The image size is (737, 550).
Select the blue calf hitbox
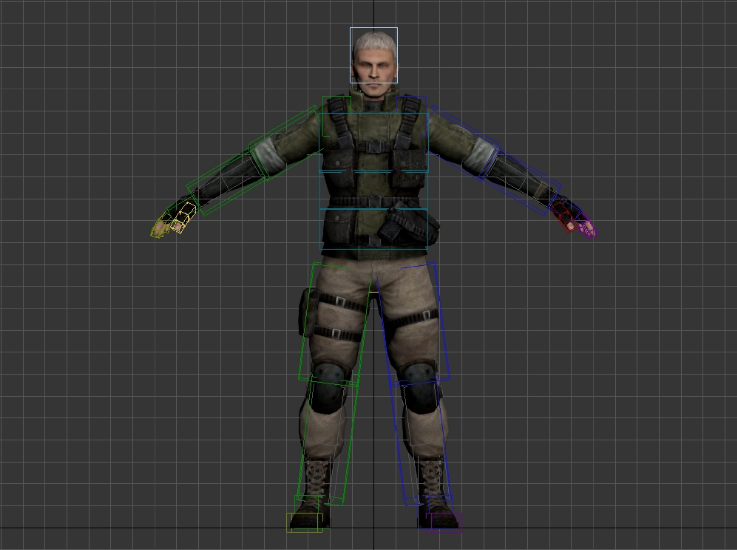point(421,442)
